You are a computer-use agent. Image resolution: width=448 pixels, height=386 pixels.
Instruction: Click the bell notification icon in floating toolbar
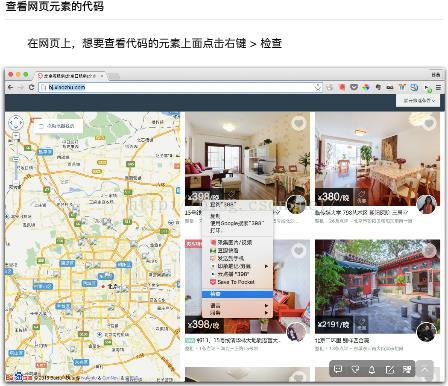click(372, 369)
